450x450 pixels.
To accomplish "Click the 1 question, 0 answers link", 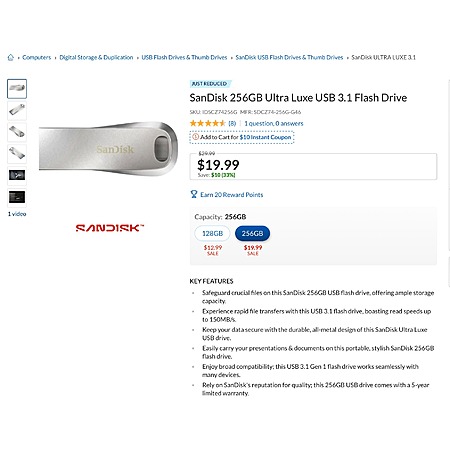I will 274,123.
